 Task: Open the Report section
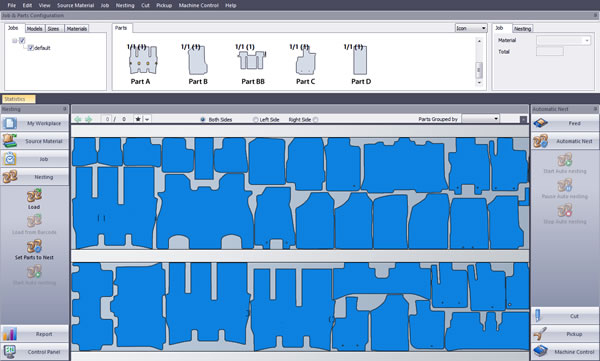[x=35, y=334]
